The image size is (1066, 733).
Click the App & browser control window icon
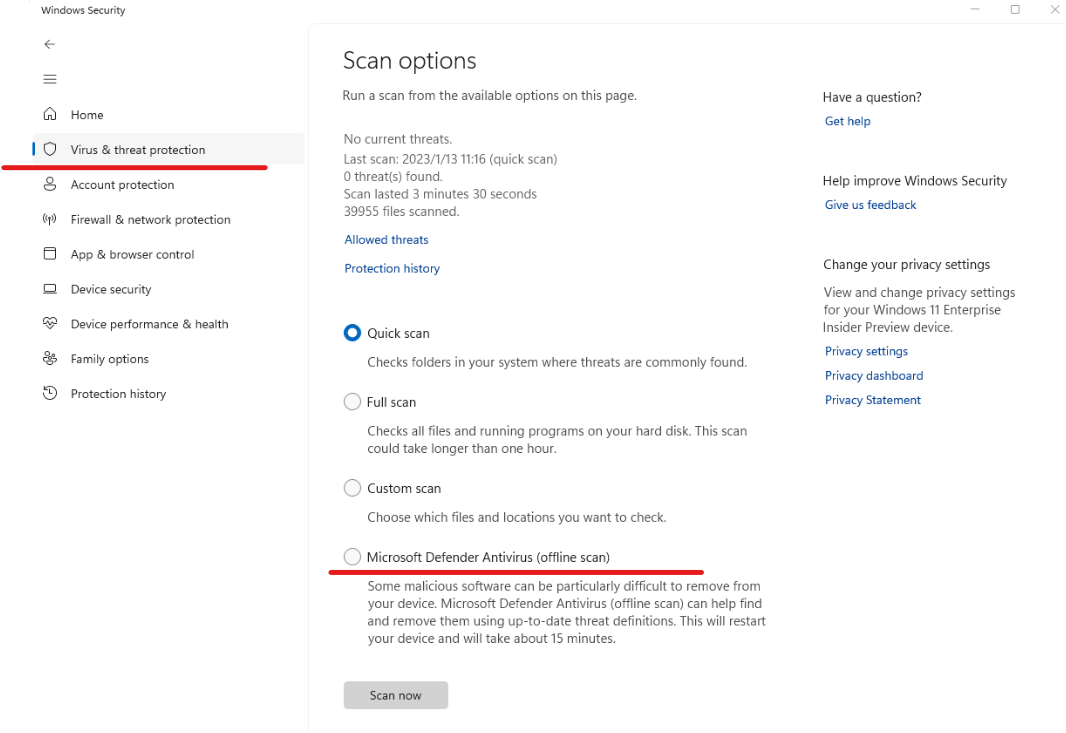[50, 254]
